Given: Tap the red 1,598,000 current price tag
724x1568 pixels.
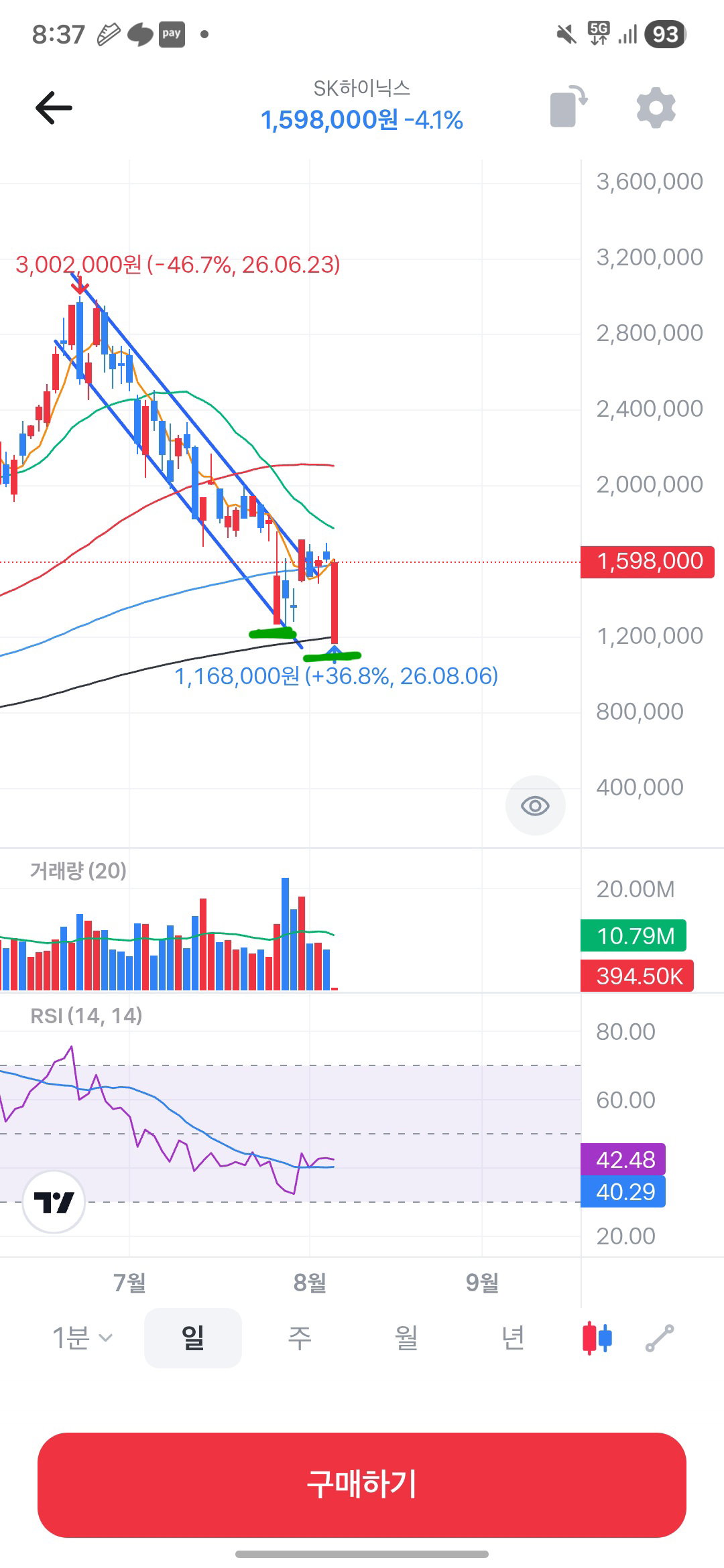Looking at the screenshot, I should [x=648, y=562].
